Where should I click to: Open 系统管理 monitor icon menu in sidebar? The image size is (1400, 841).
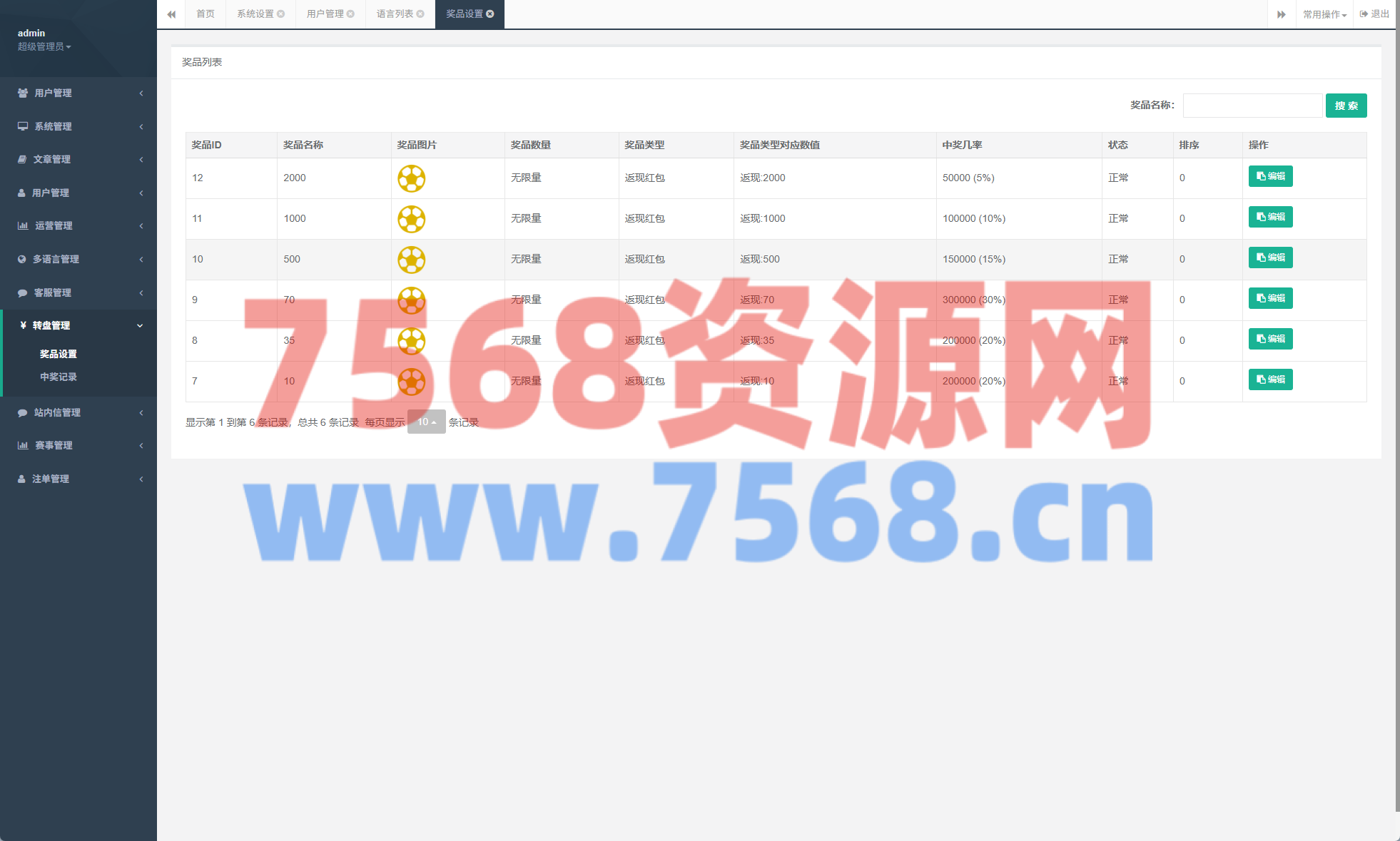pyautogui.click(x=23, y=126)
